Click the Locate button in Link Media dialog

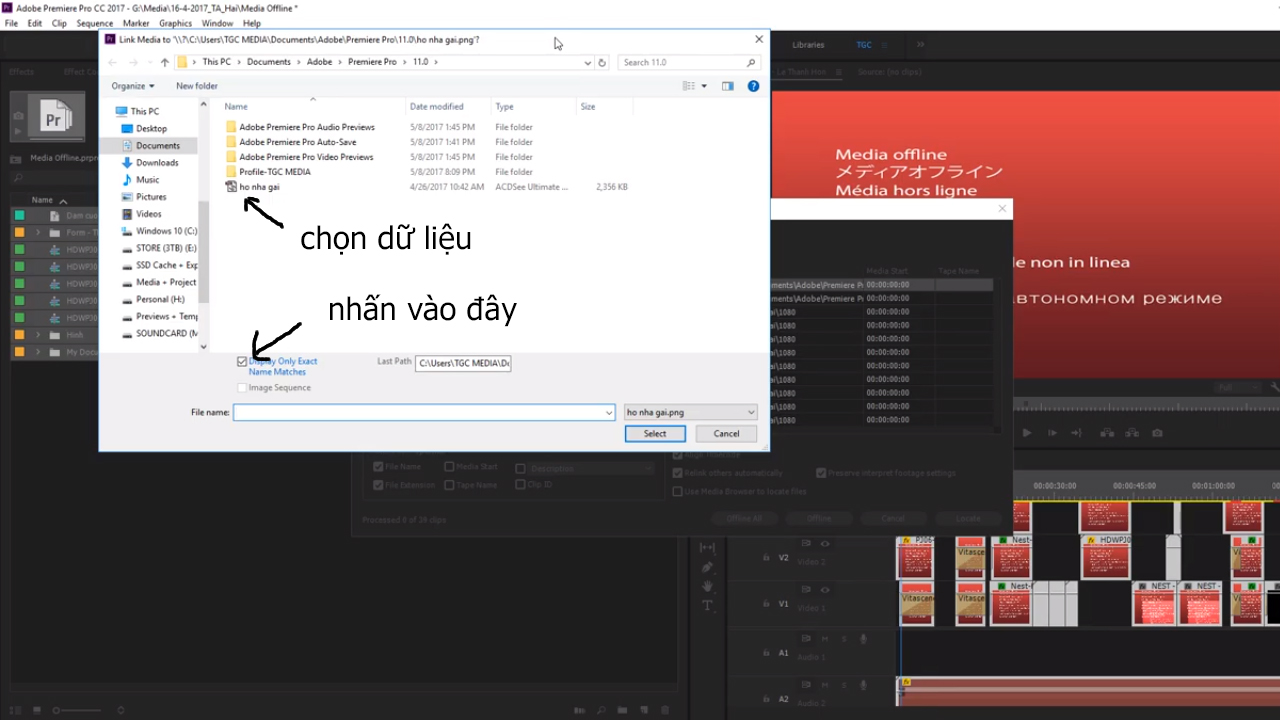967,518
